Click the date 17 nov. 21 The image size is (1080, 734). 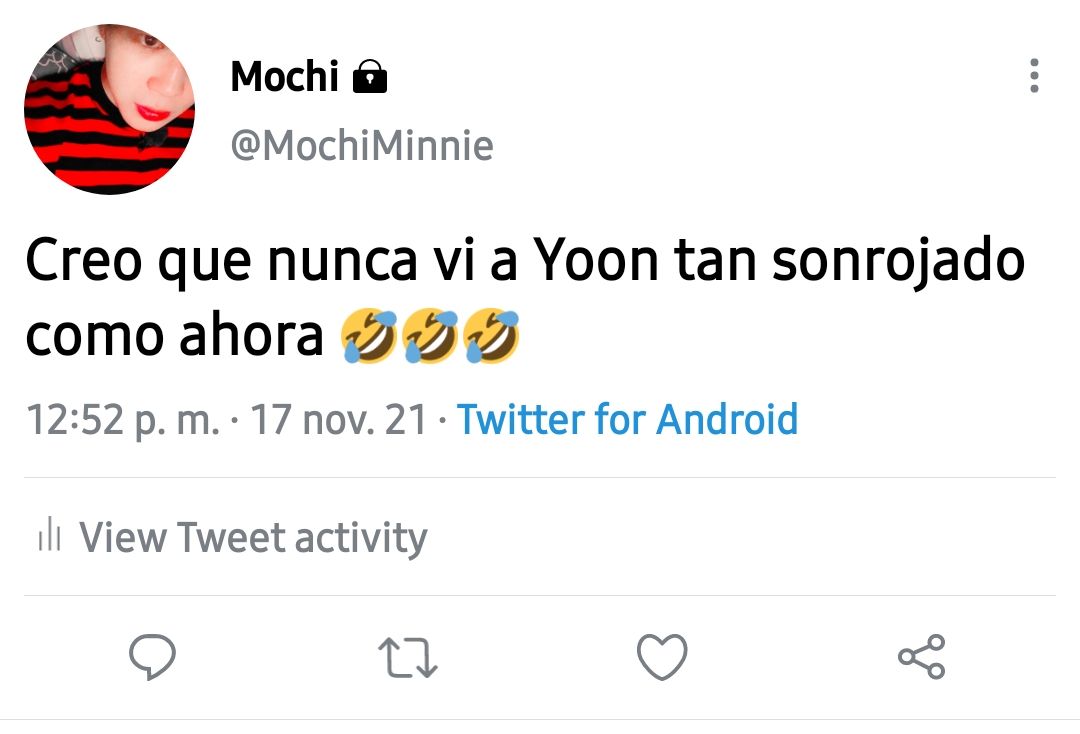click(x=339, y=419)
